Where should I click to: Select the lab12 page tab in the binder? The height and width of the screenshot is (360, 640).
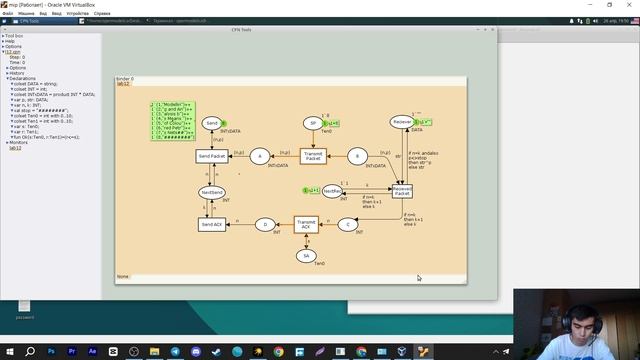pos(123,83)
